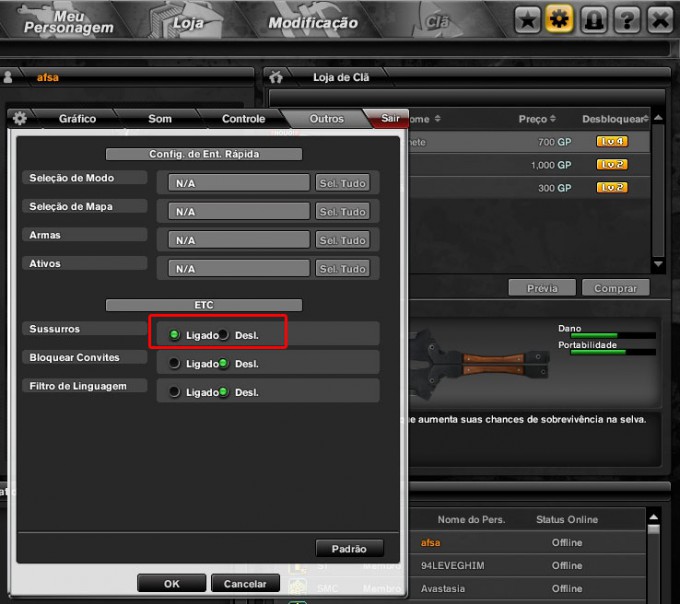This screenshot has height=604, width=680.
Task: Open the Controle settings tab
Action: click(x=243, y=118)
